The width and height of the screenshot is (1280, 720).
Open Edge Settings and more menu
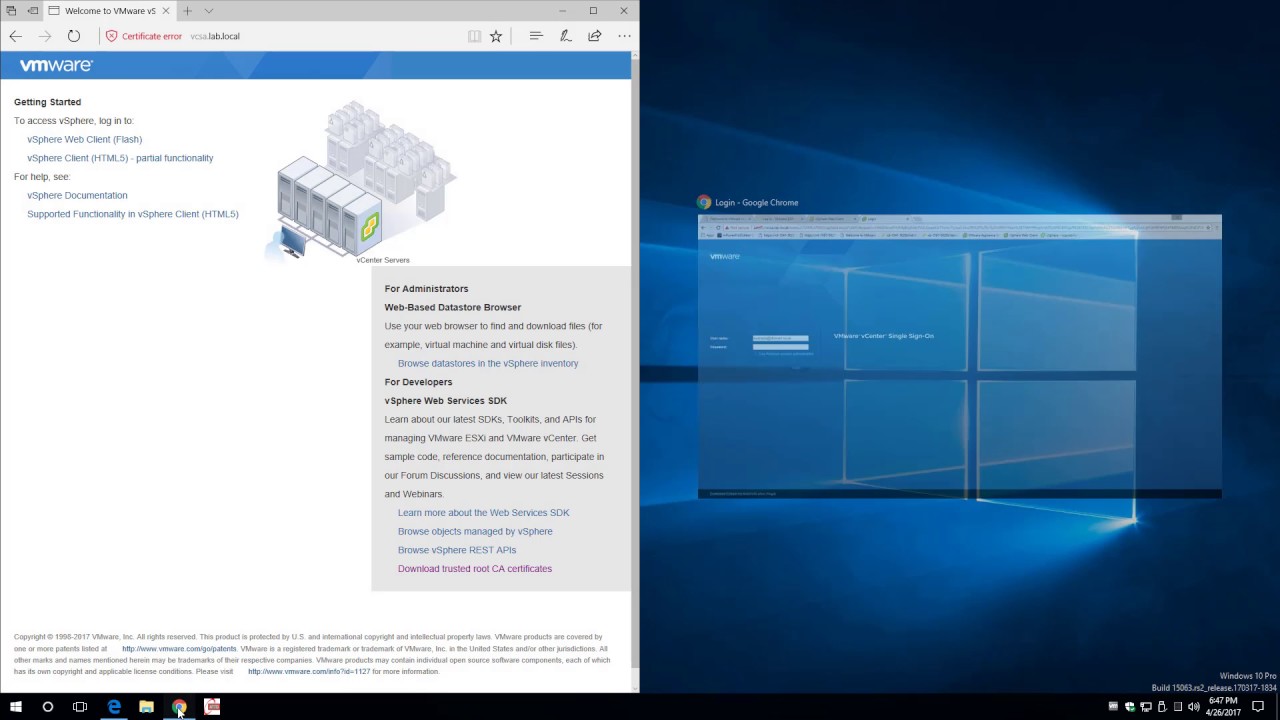coord(624,36)
